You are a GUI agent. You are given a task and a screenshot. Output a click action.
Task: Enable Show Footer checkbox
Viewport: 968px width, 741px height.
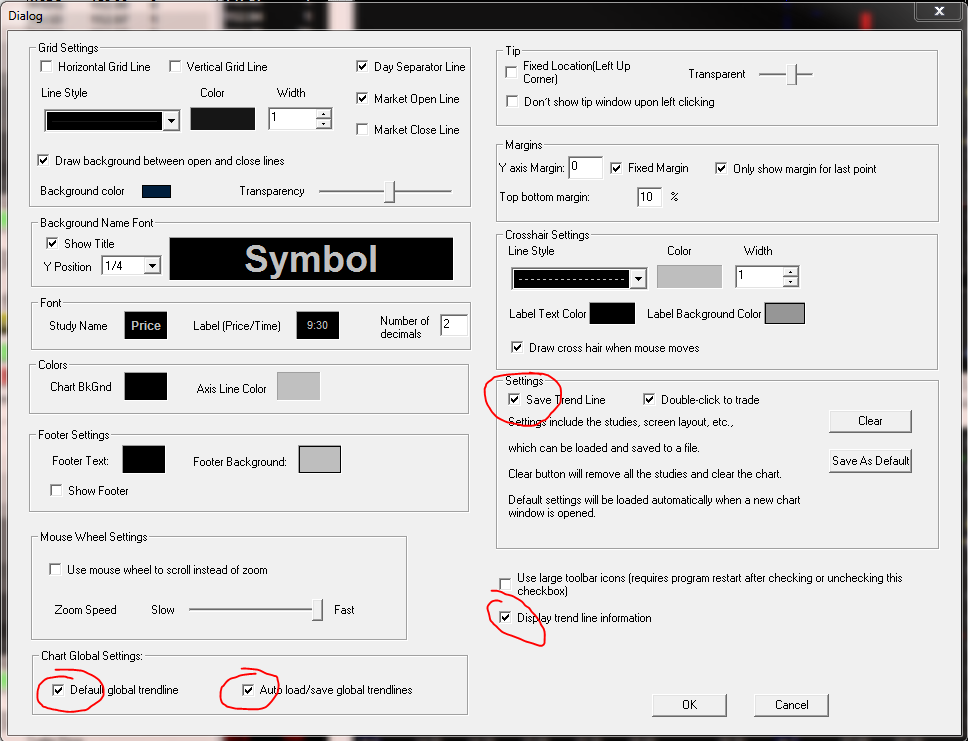56,491
